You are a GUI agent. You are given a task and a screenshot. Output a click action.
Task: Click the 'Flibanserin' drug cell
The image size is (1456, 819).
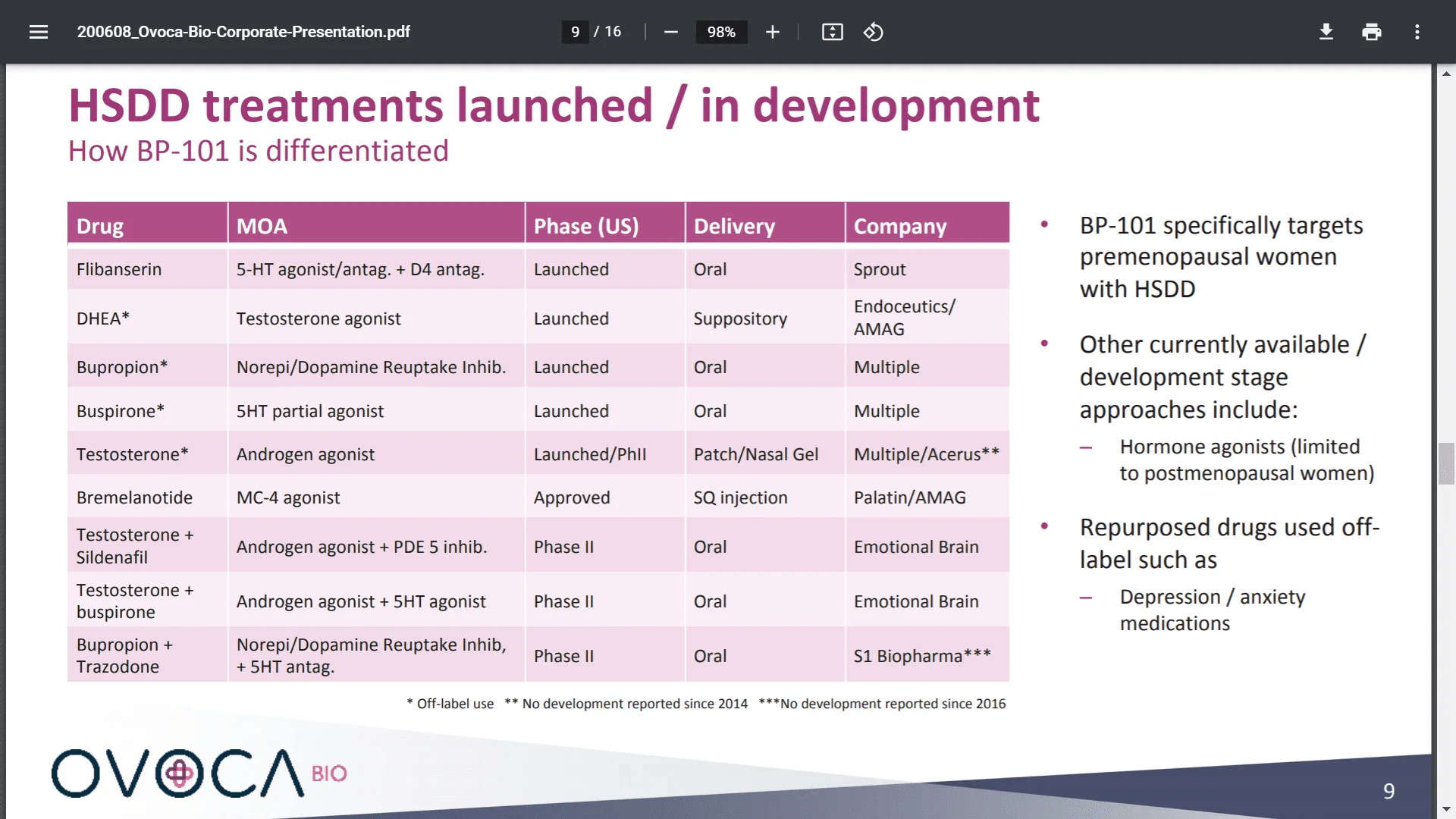(147, 269)
